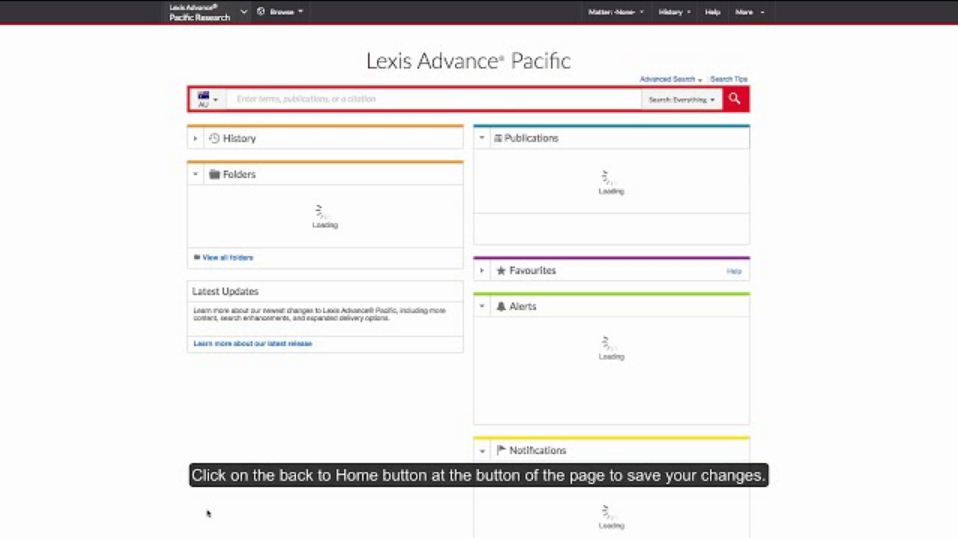The width and height of the screenshot is (958, 538).
Task: Click the Browse globe icon
Action: point(261,12)
